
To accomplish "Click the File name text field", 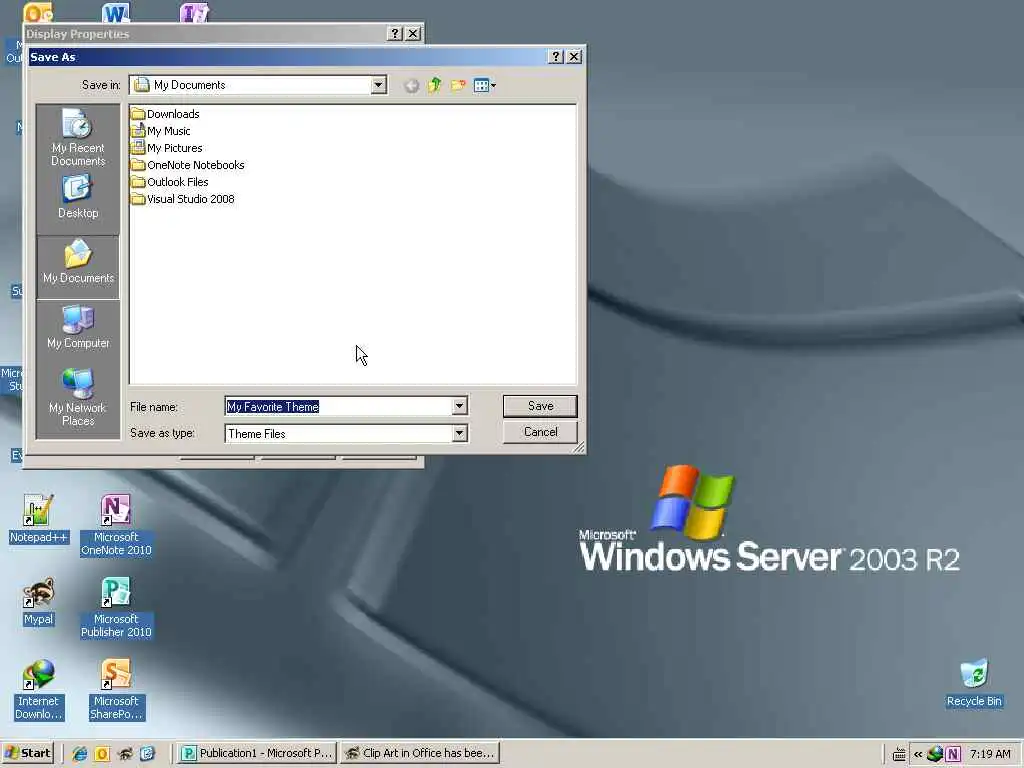I will (338, 406).
